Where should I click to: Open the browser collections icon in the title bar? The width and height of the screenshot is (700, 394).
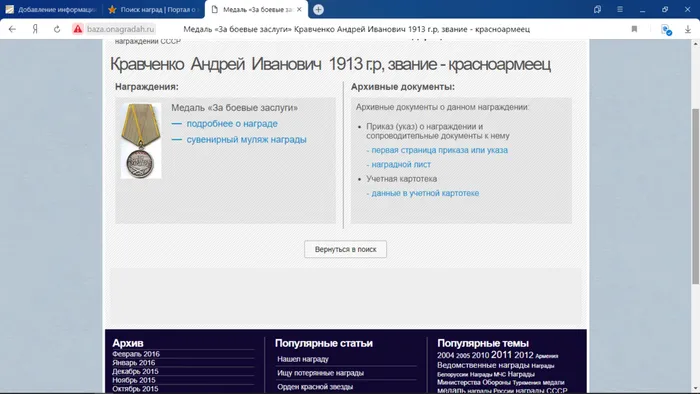coord(597,9)
